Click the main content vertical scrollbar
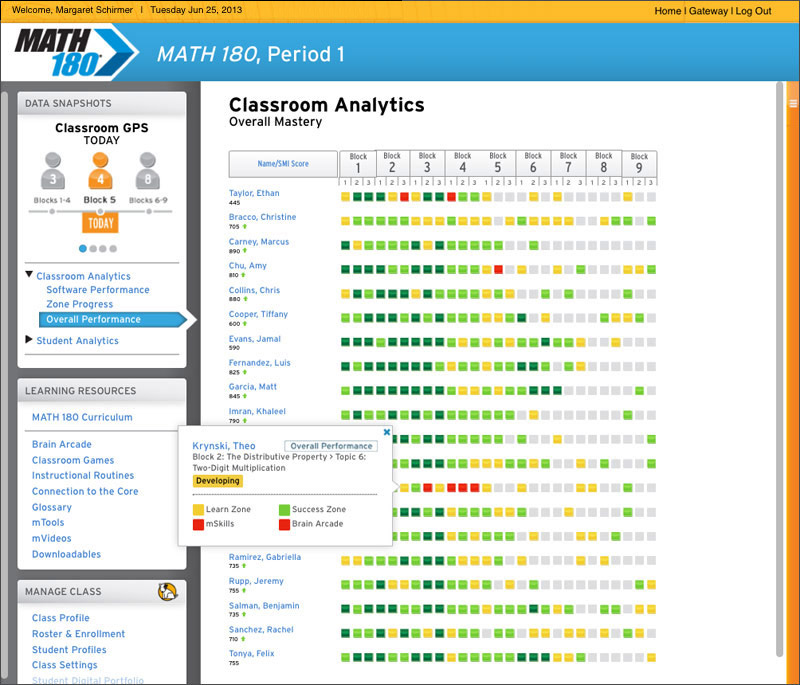The width and height of the screenshot is (800, 685). (779, 370)
